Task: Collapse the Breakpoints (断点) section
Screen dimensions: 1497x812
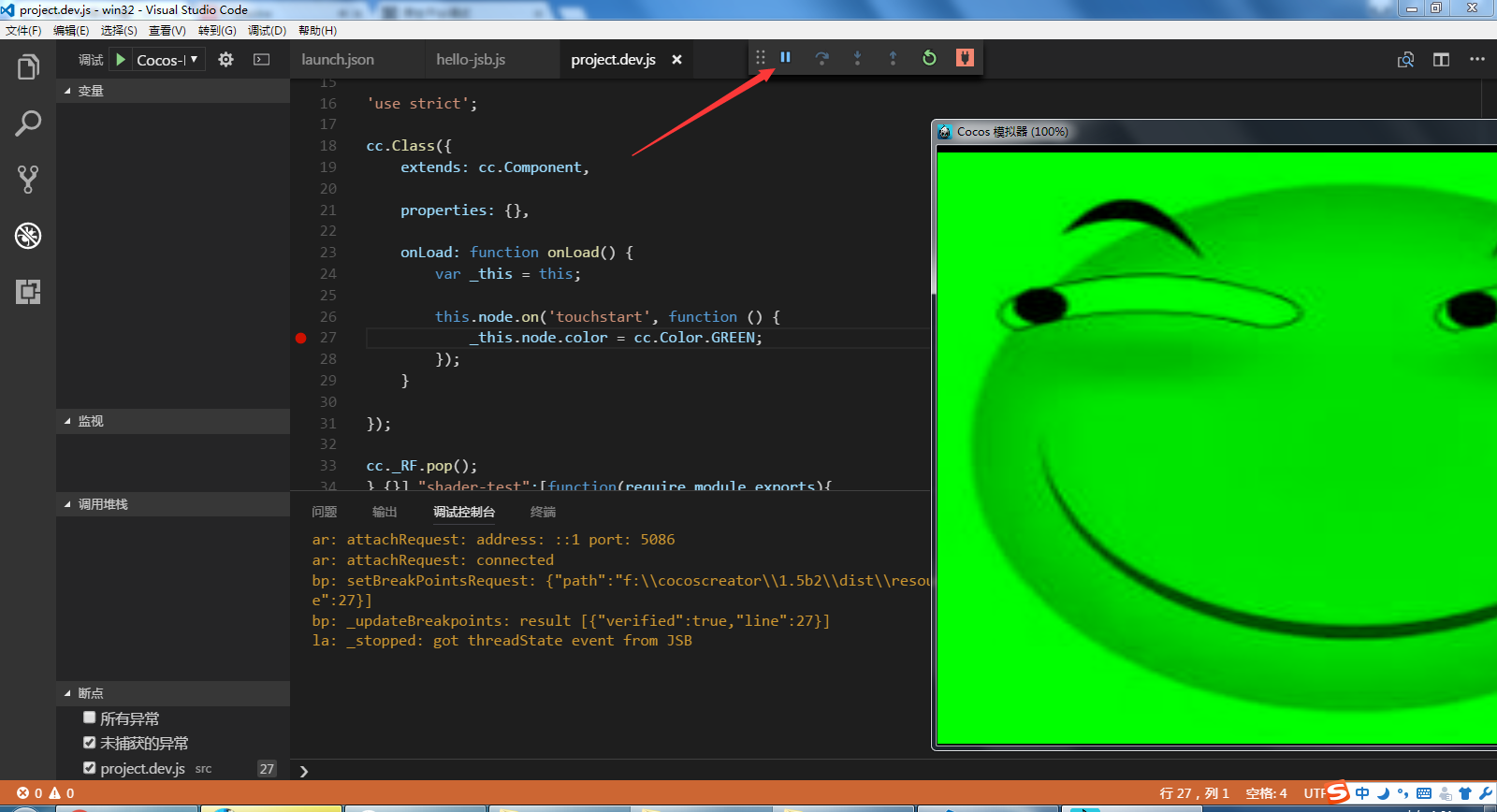Action: click(173, 693)
